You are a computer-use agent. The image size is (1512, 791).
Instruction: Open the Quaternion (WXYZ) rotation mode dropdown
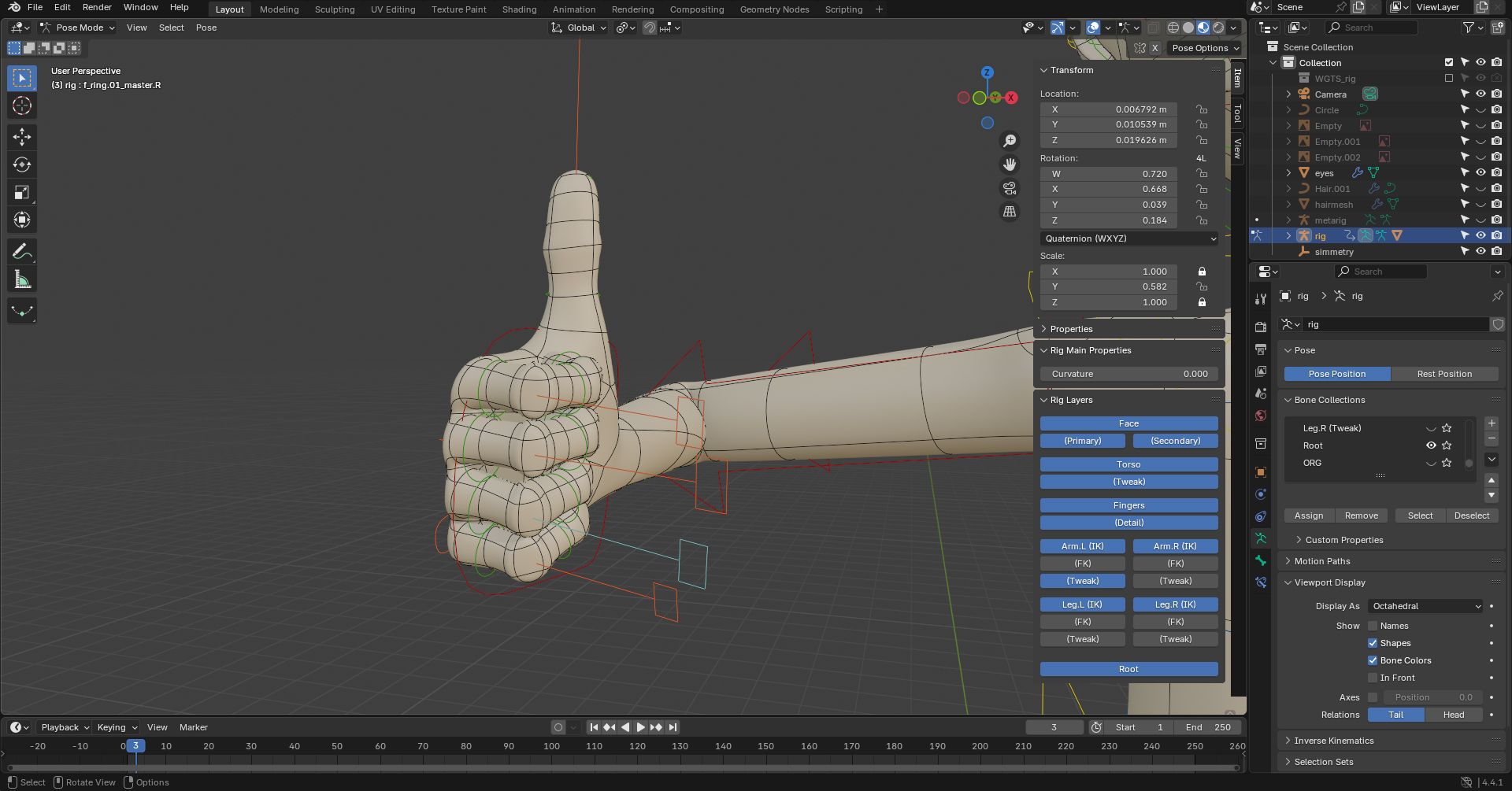1128,238
